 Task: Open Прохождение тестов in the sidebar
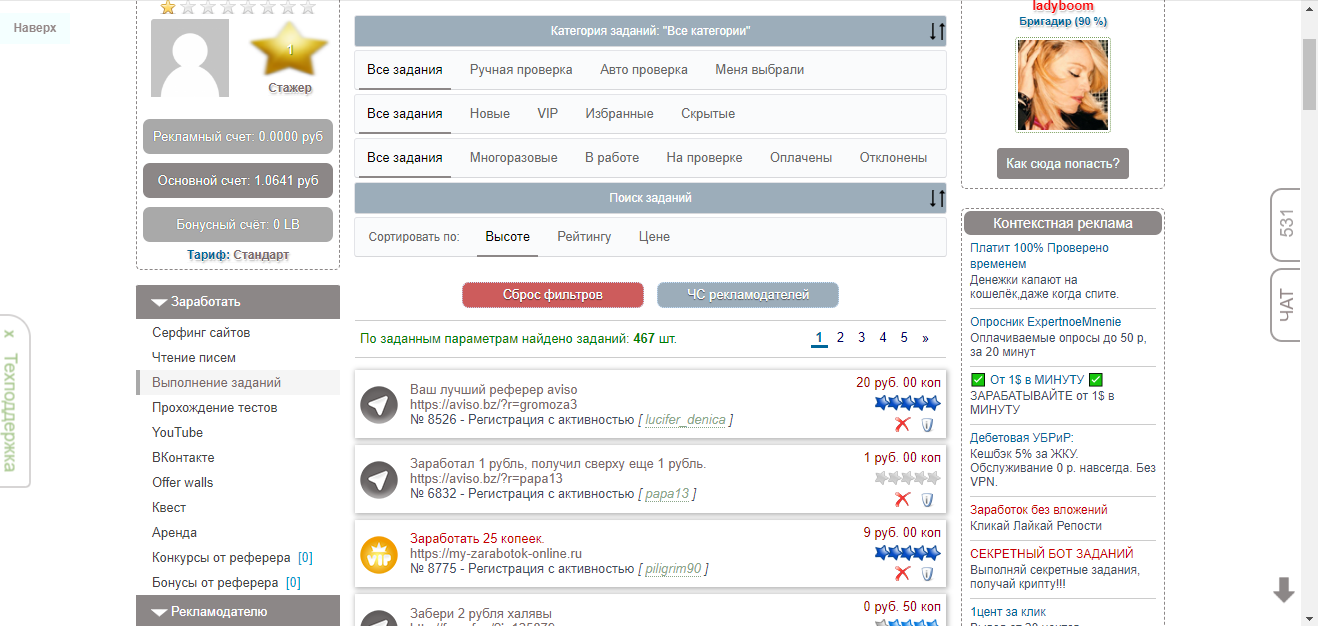(x=214, y=407)
